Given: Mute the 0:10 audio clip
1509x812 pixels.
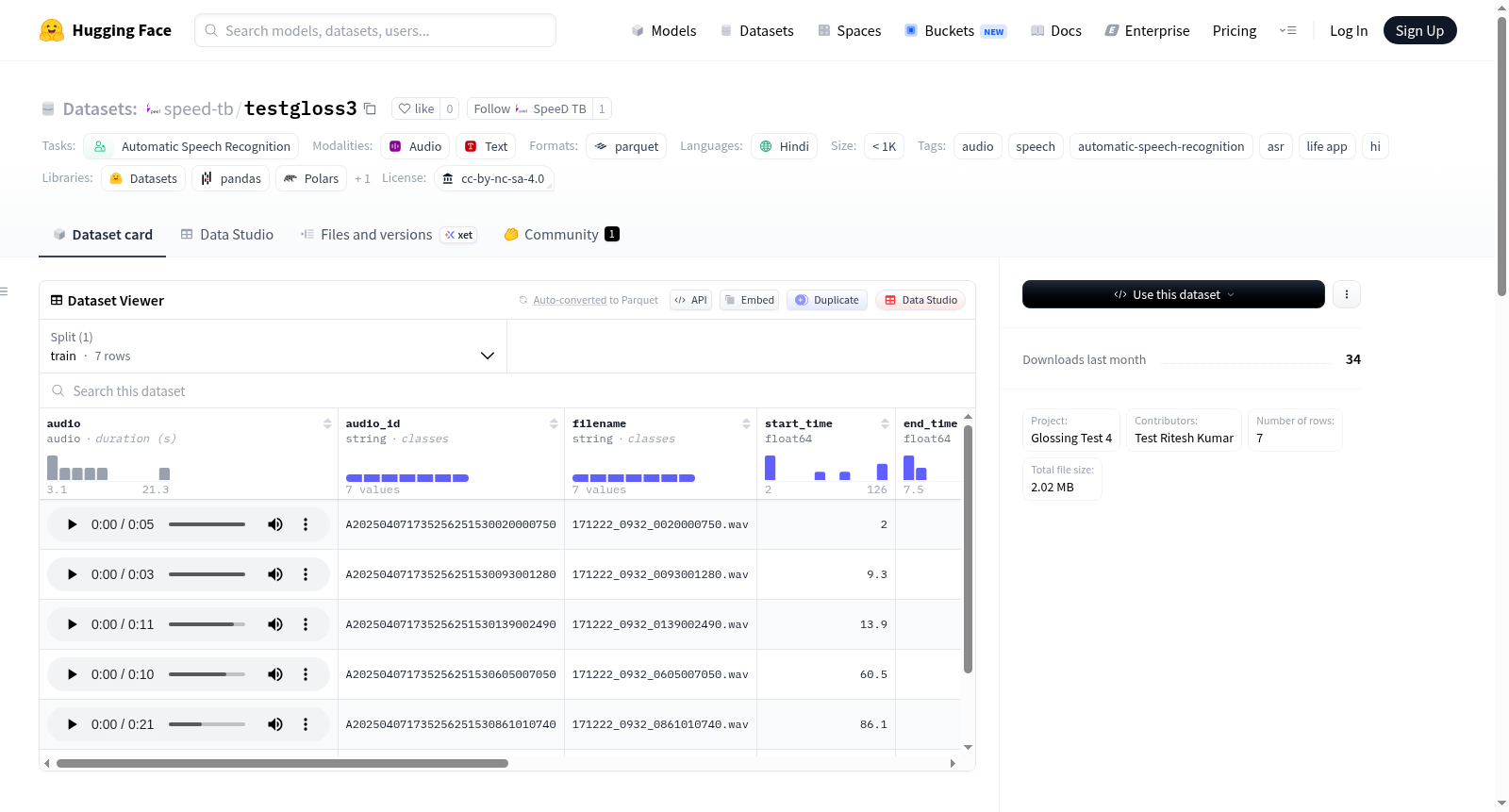Looking at the screenshot, I should (x=275, y=674).
